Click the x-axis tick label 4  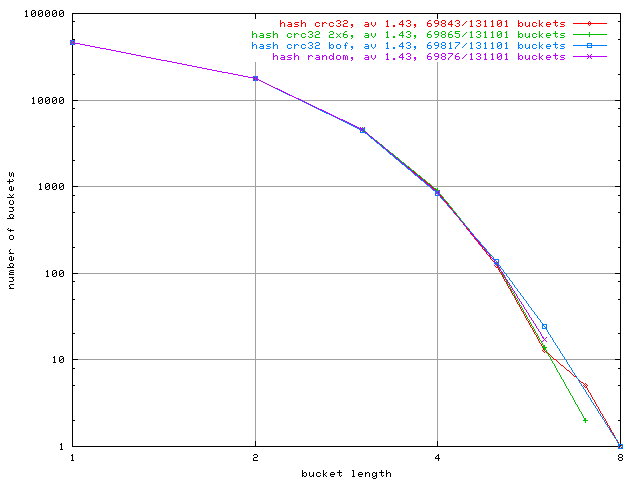pyautogui.click(x=438, y=458)
